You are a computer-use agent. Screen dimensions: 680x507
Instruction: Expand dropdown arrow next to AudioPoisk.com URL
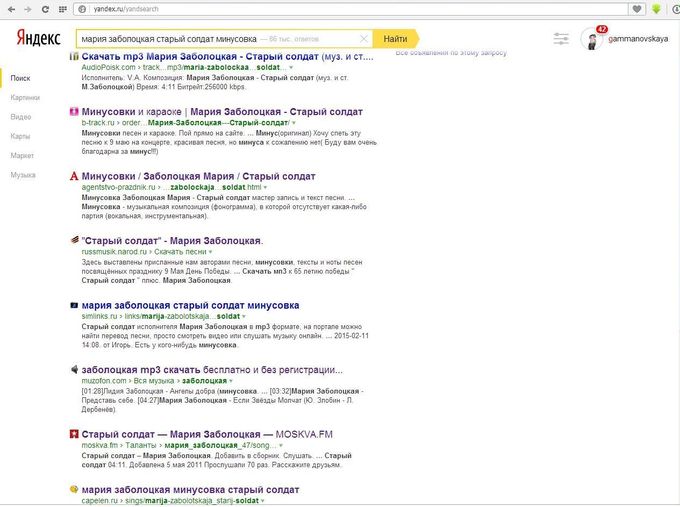291,68
